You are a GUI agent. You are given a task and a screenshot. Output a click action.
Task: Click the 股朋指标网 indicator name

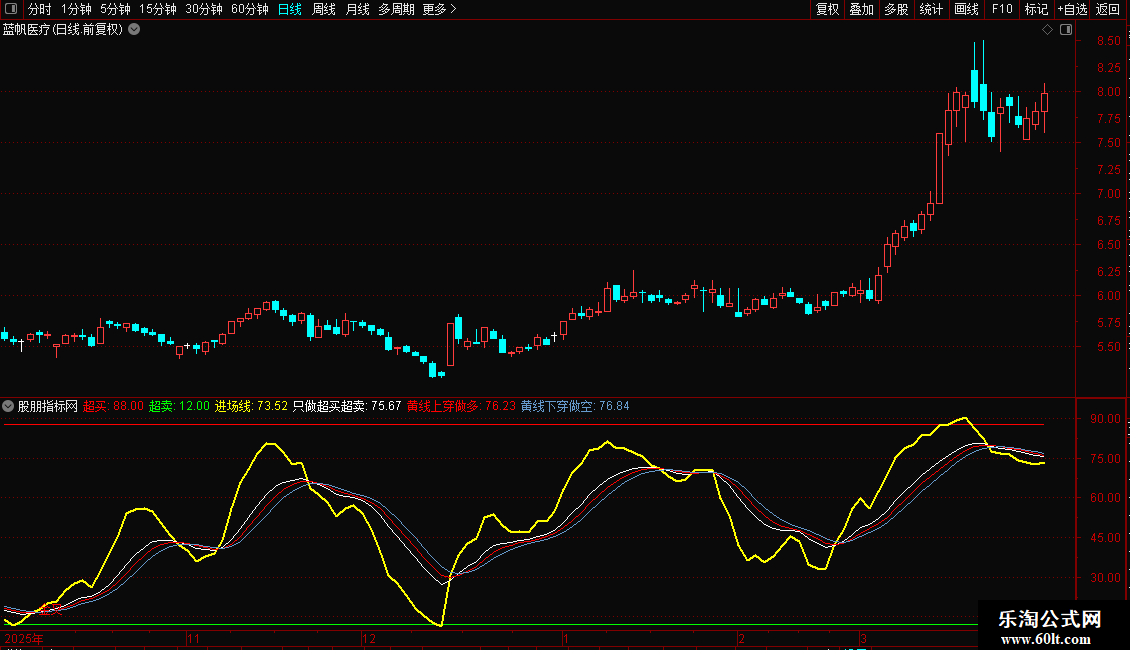pos(48,406)
